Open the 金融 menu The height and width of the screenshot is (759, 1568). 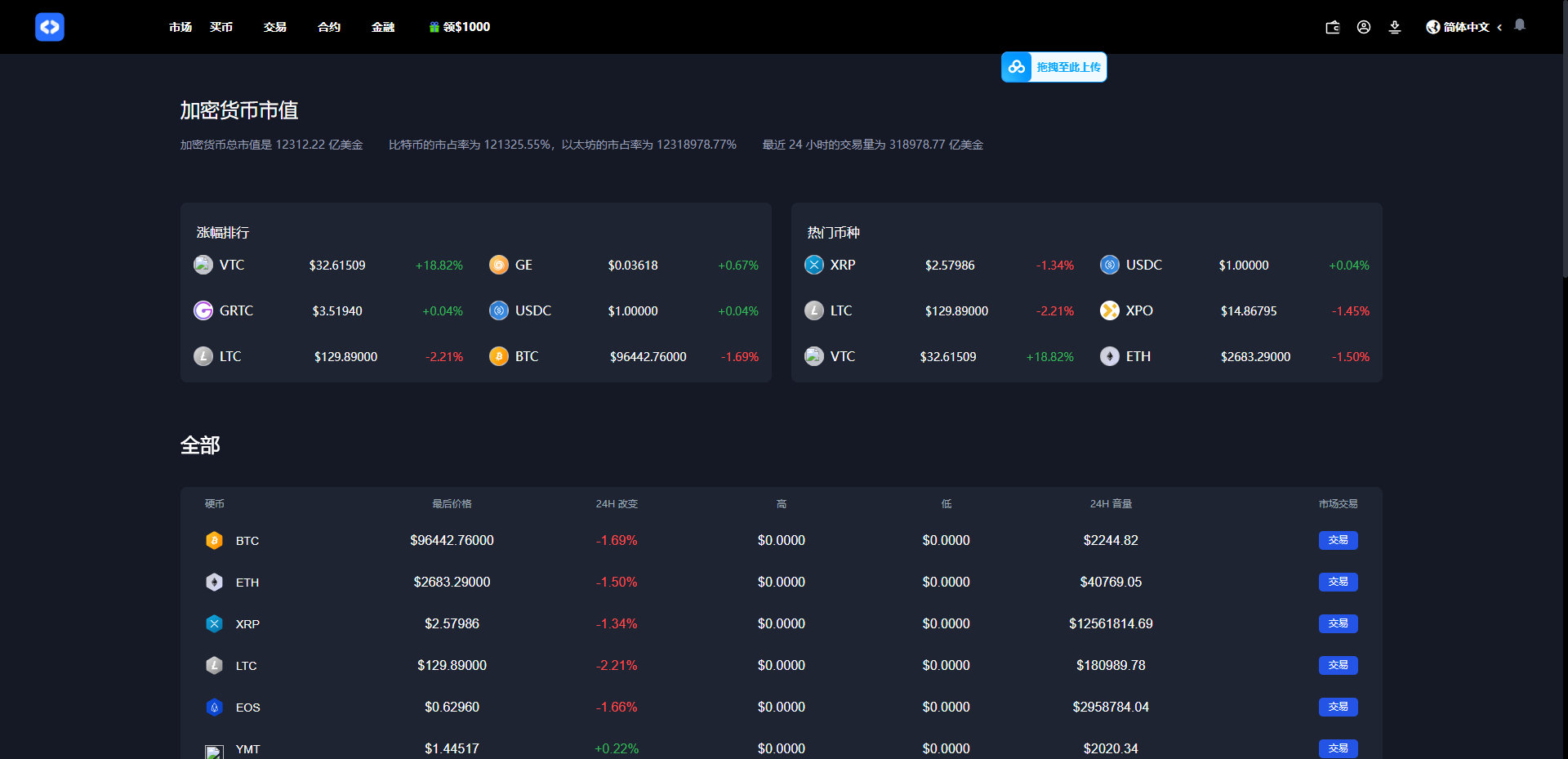[x=382, y=27]
